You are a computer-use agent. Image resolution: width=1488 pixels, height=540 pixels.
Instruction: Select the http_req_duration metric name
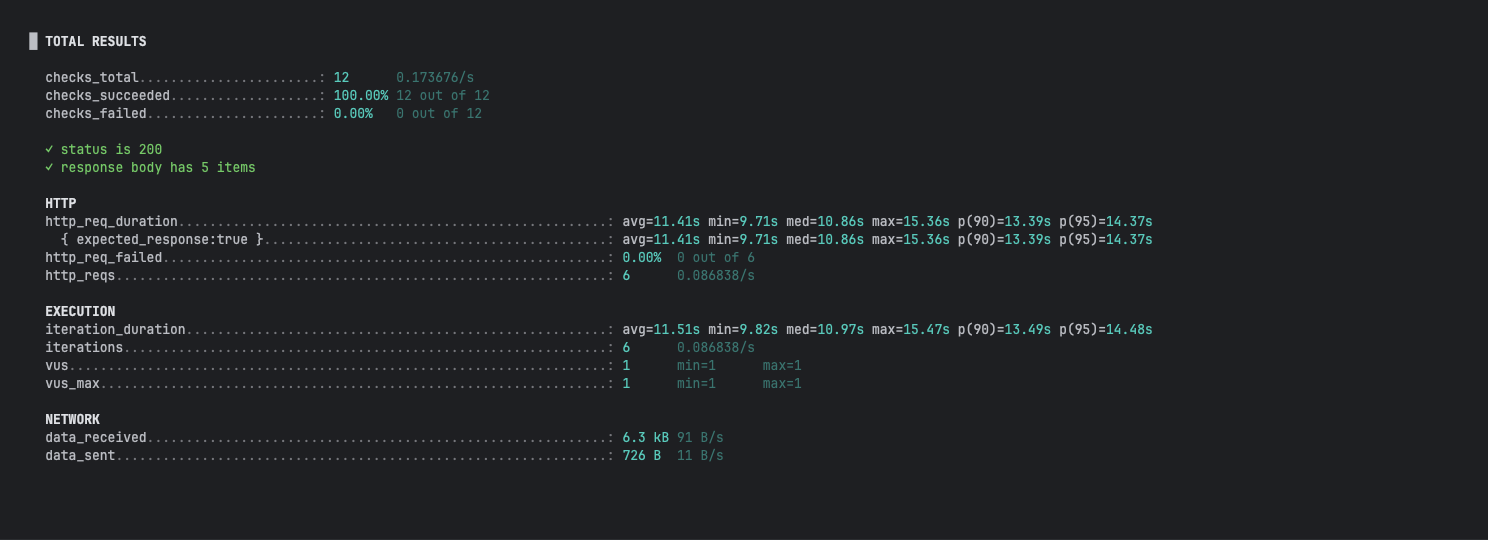click(111, 221)
